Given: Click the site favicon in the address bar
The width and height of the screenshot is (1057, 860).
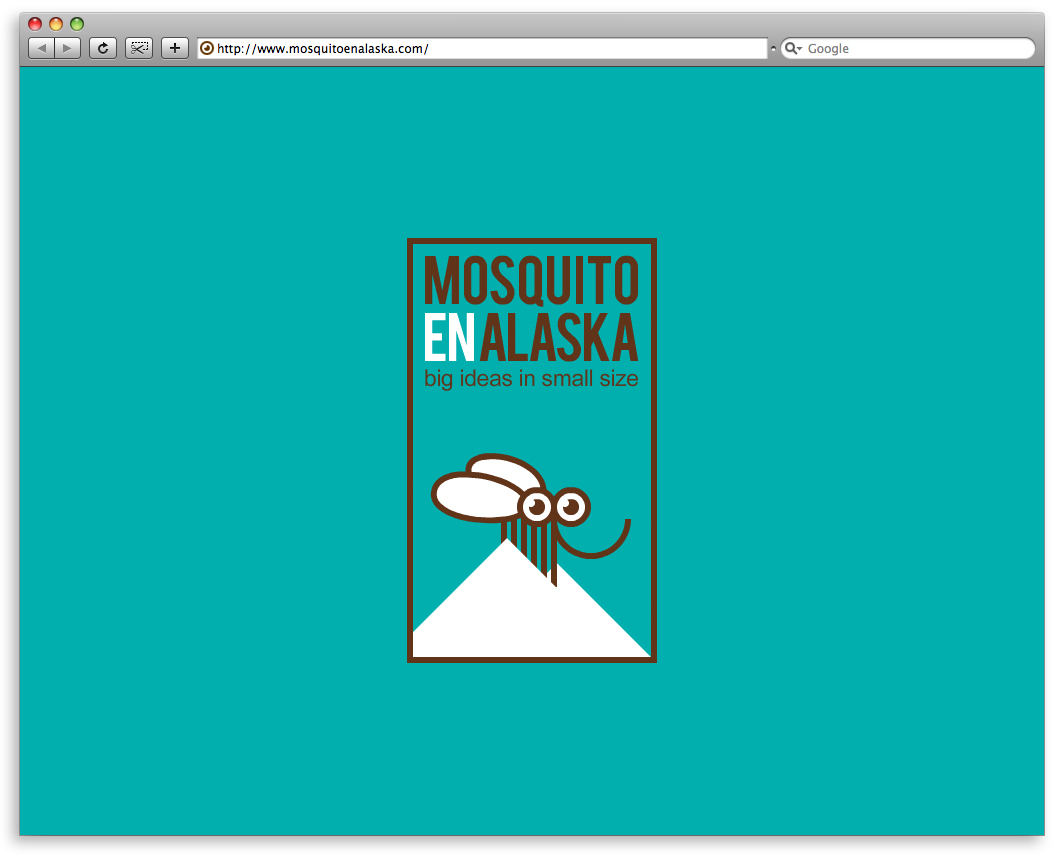Looking at the screenshot, I should click(x=207, y=48).
